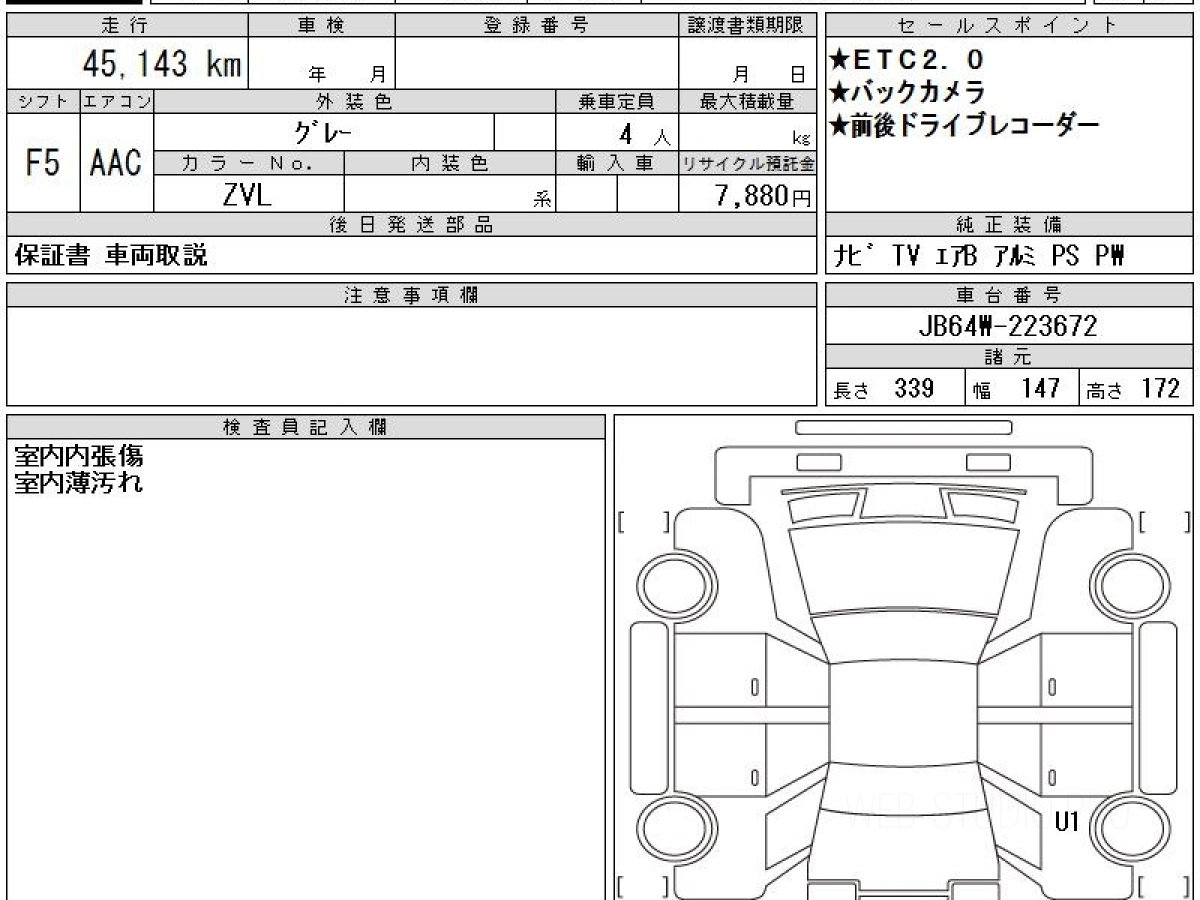1200x900 pixels.
Task: Click the 長さ 339 length cell
Action: [895, 388]
